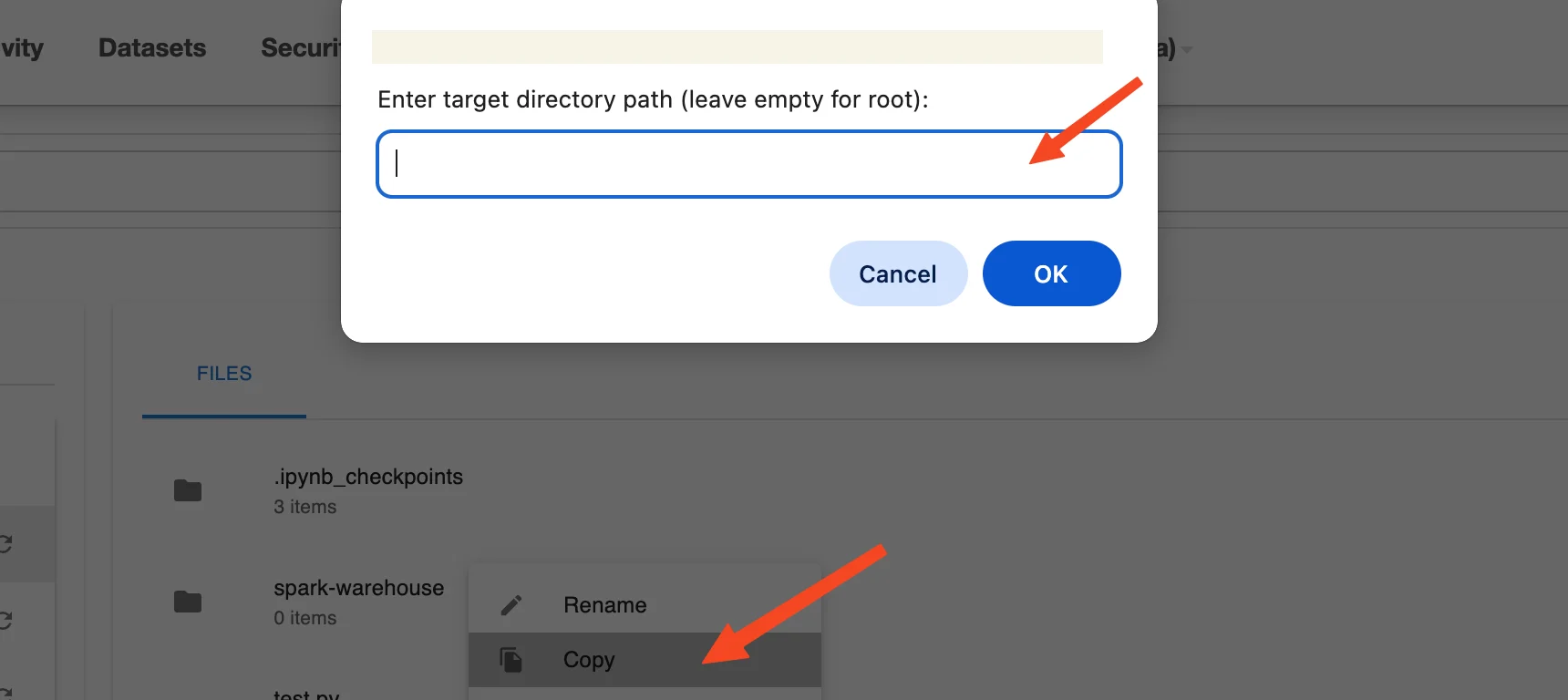Click refresh icon in highlighted sidebar row
The image size is (1568, 700).
5,544
